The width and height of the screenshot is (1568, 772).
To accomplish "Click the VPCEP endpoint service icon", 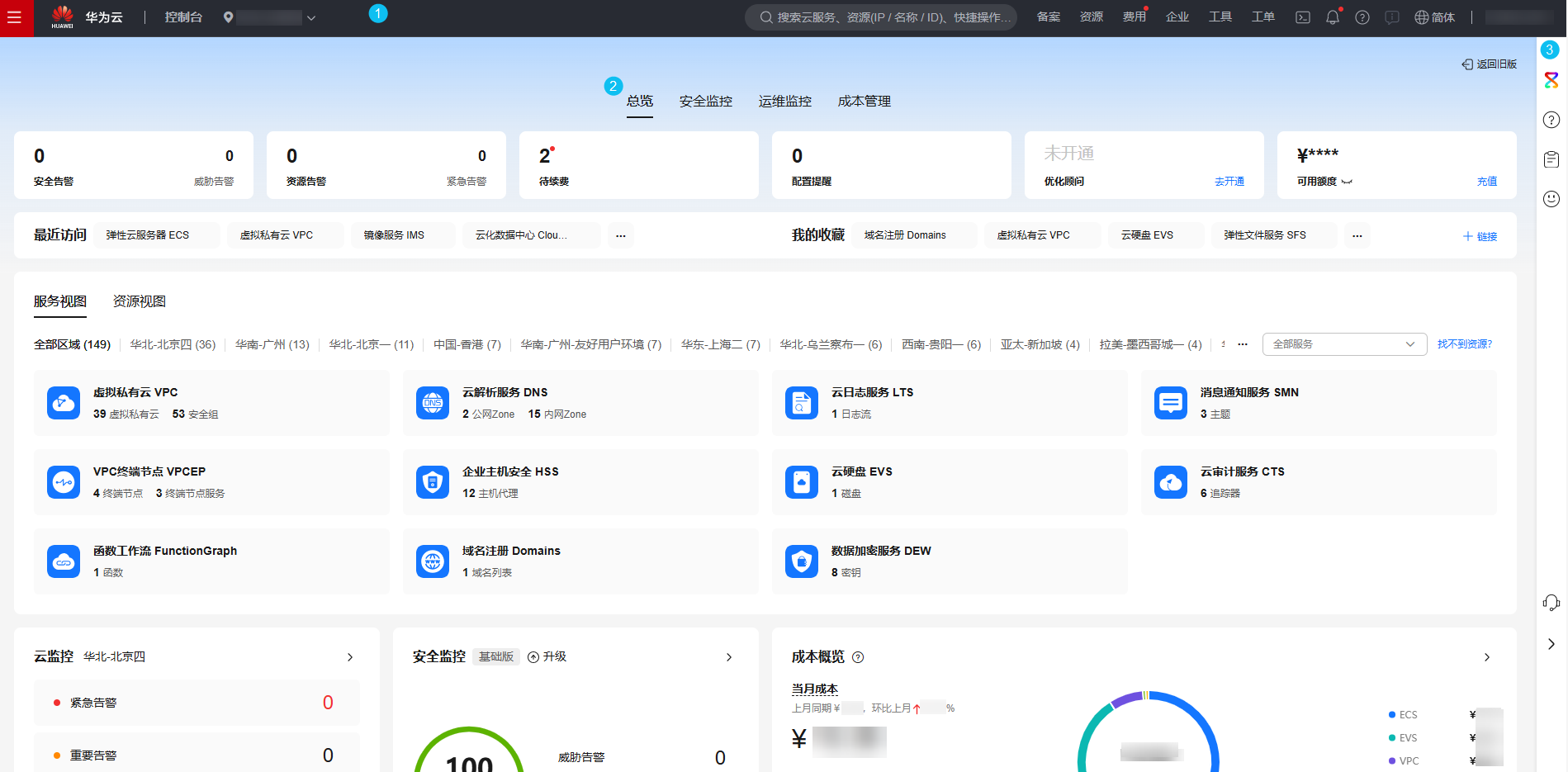I will click(64, 482).
